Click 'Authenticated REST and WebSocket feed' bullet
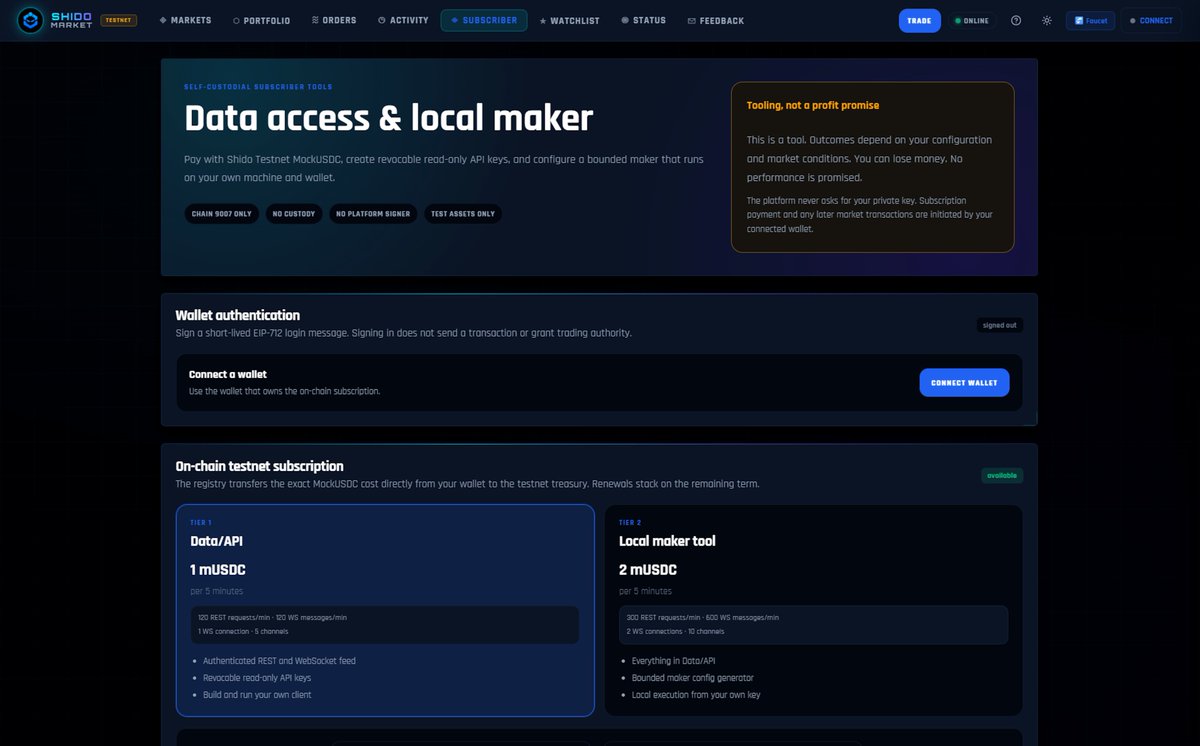The width and height of the screenshot is (1200, 746). click(279, 661)
